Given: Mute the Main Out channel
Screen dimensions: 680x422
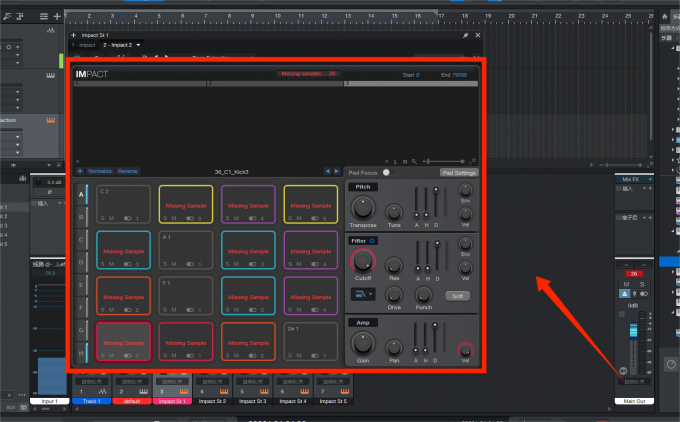Looking at the screenshot, I should click(626, 284).
